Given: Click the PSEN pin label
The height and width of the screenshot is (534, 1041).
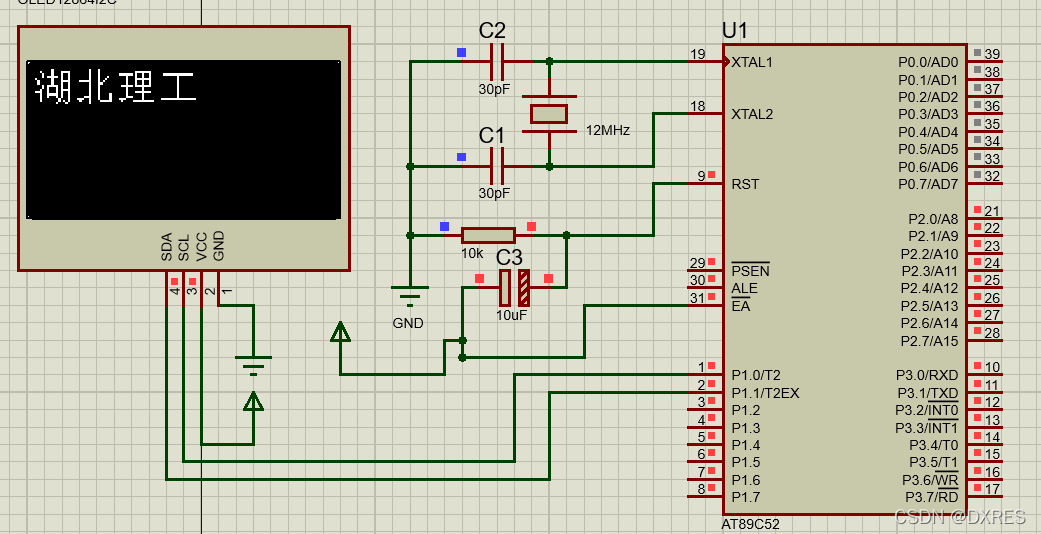Looking at the screenshot, I should 750,271.
